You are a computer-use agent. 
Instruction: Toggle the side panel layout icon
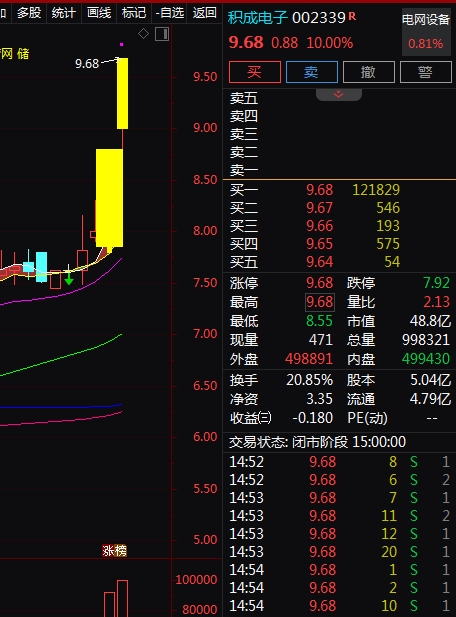pos(162,34)
